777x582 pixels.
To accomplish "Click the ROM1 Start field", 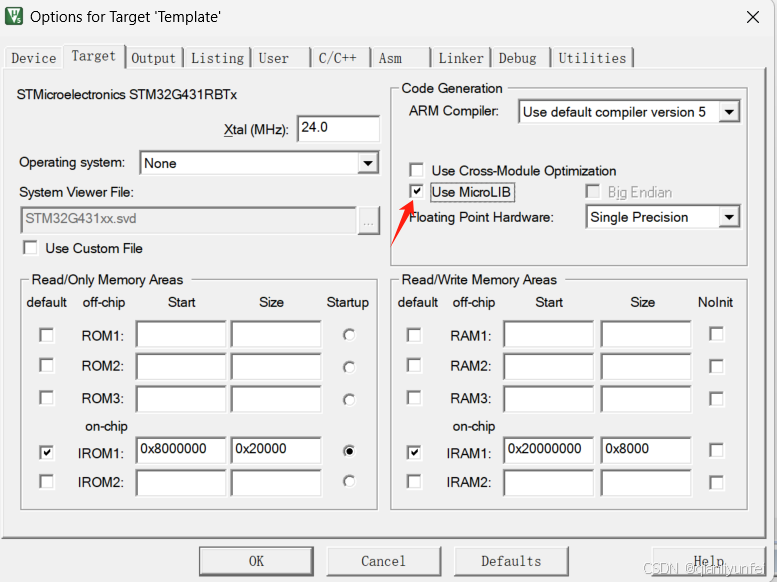I will coord(181,334).
